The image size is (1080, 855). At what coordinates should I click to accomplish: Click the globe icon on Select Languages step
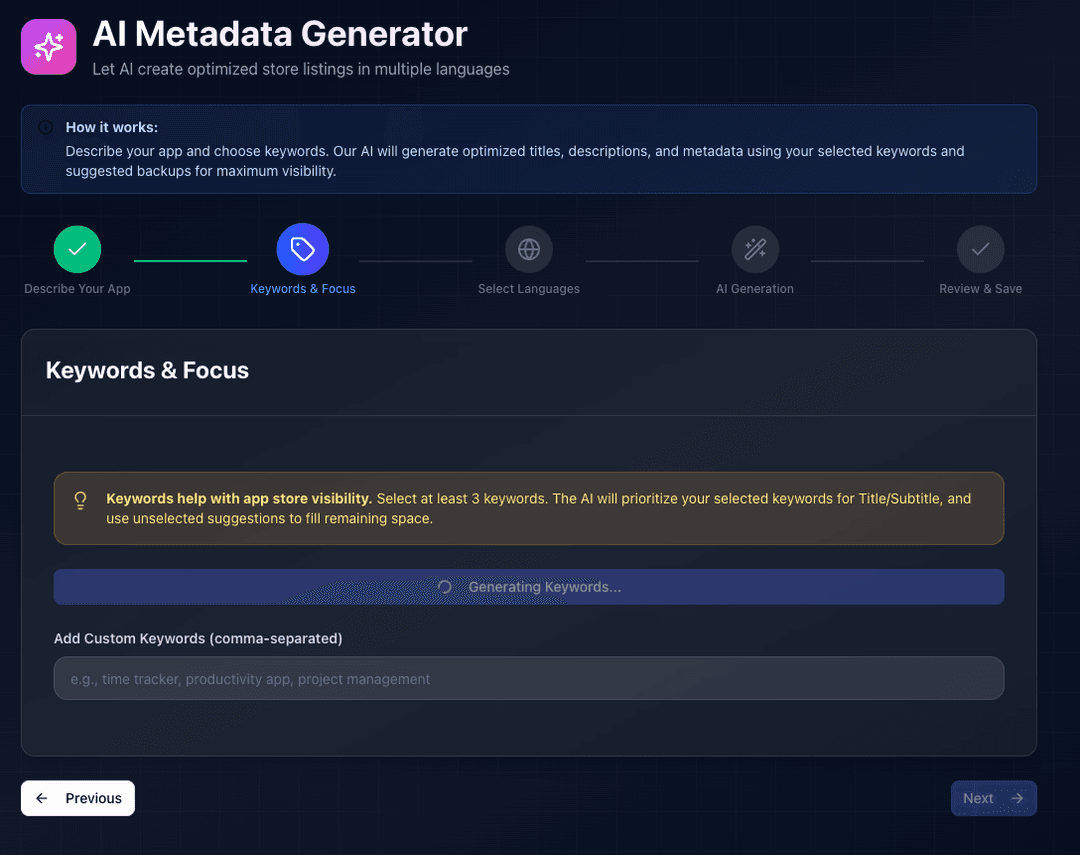tap(529, 249)
